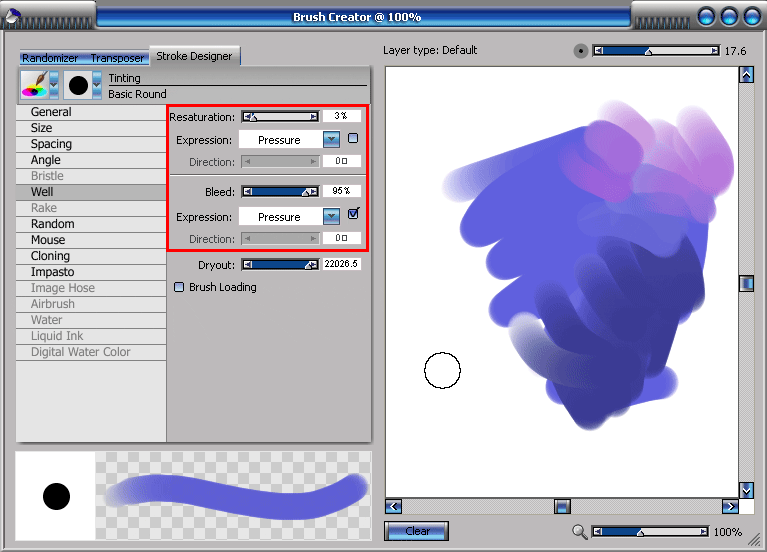Click Resaturation slider left arrow
The image size is (767, 552).
coord(248,116)
